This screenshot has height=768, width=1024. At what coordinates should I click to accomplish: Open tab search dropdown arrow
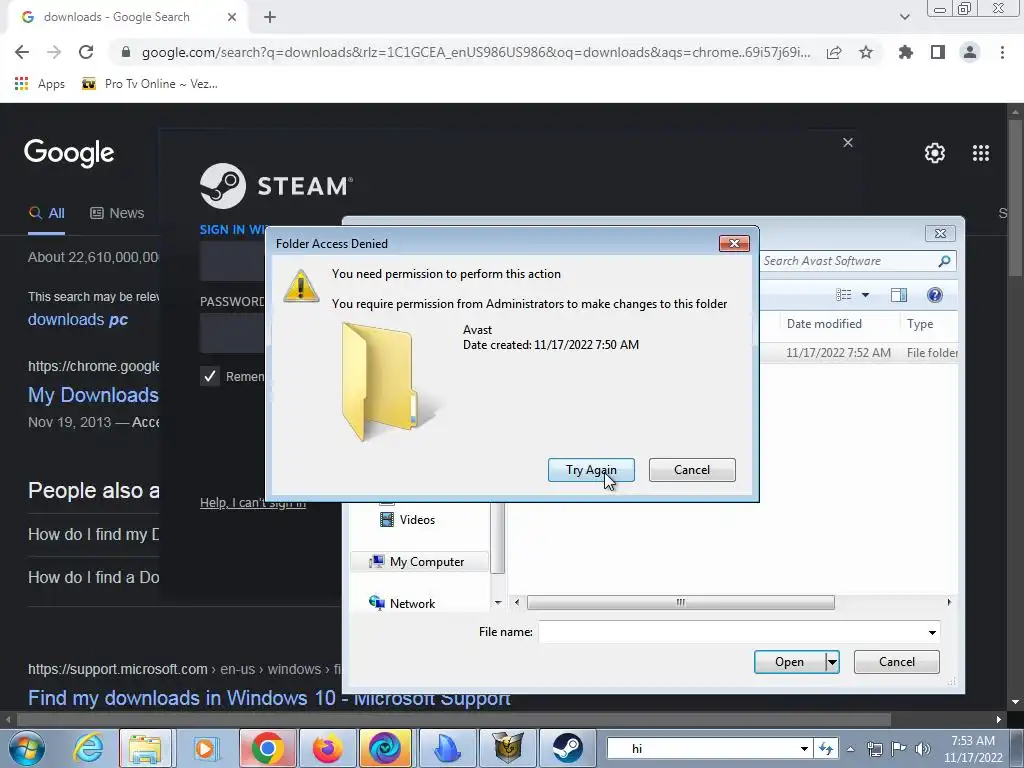(904, 17)
